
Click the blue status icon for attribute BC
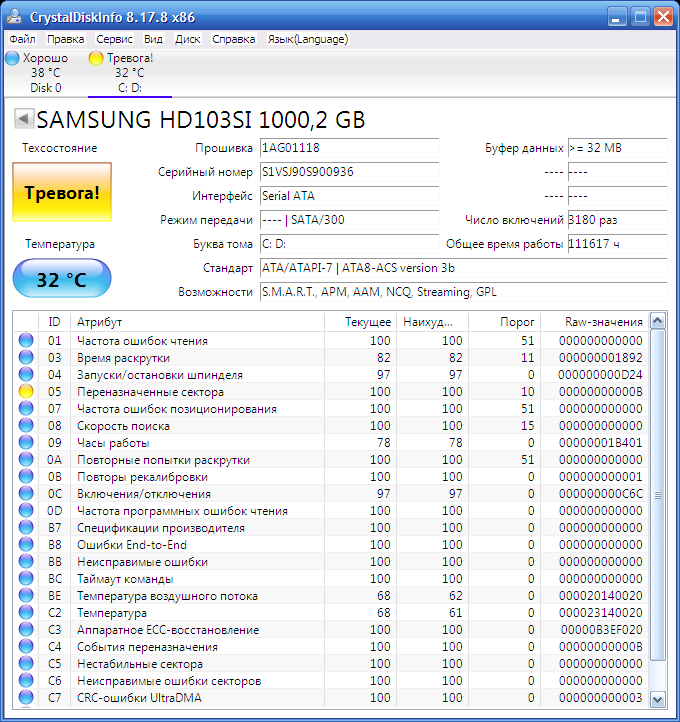26,578
